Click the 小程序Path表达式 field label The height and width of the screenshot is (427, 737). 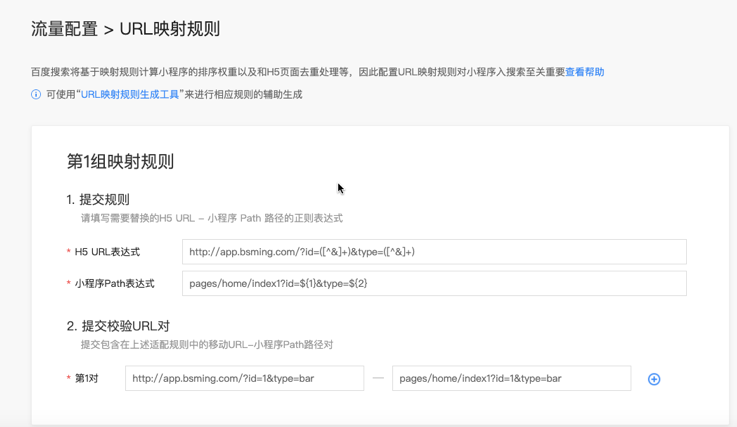pyautogui.click(x=114, y=284)
